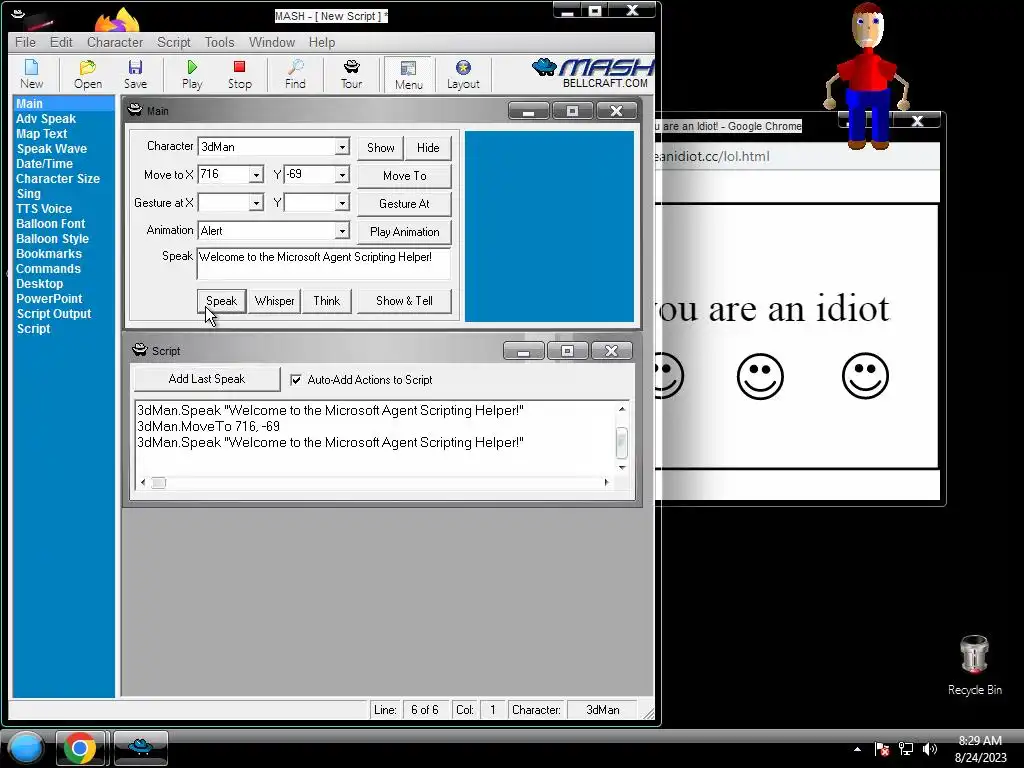Click the Action Center flag icon

(882, 749)
